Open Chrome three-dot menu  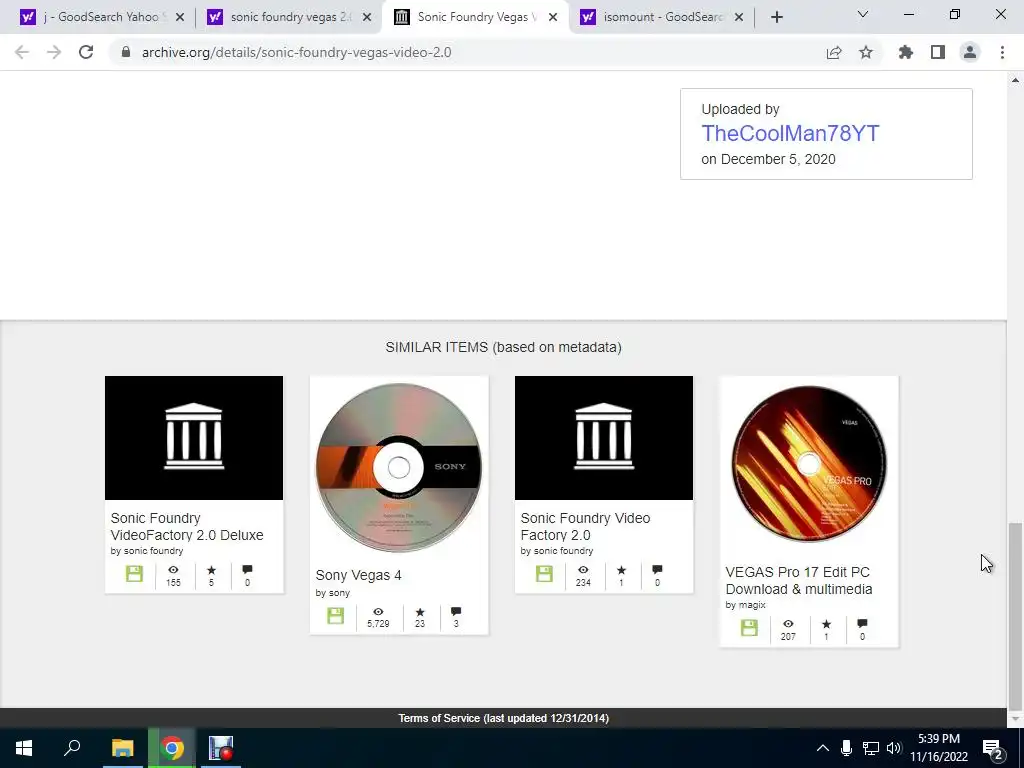[1002, 52]
